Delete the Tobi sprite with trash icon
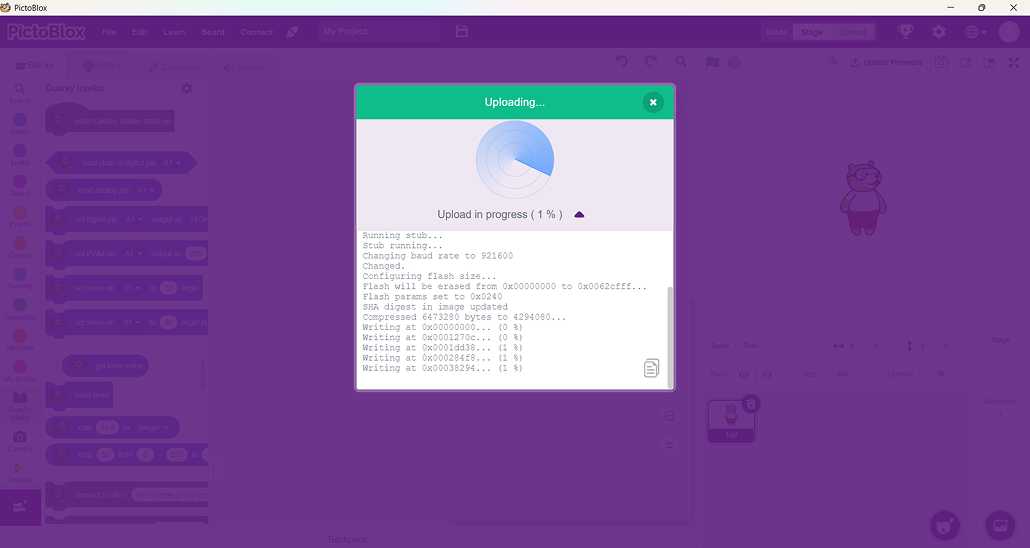1030x548 pixels. pyautogui.click(x=751, y=403)
